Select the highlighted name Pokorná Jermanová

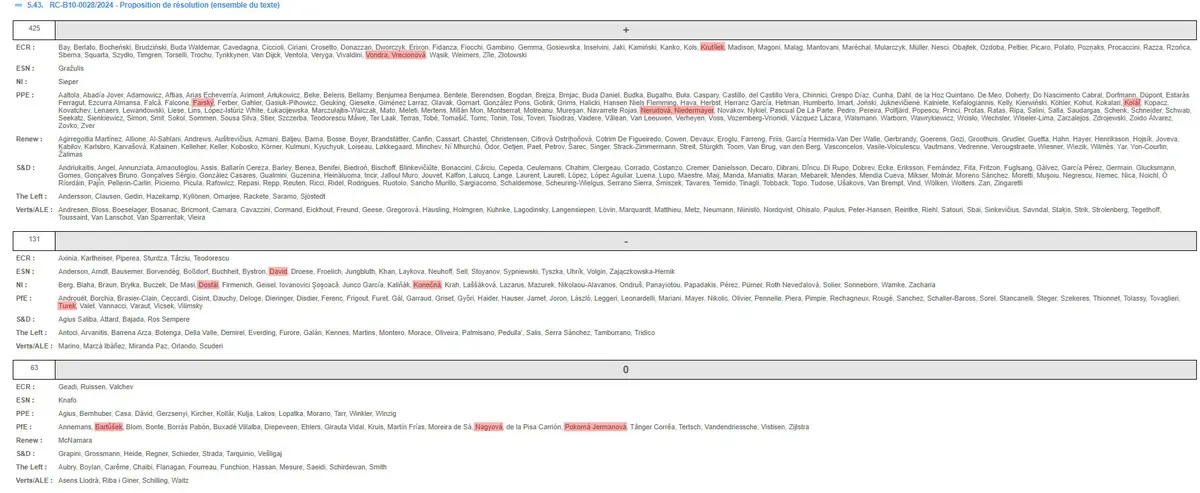[594, 426]
